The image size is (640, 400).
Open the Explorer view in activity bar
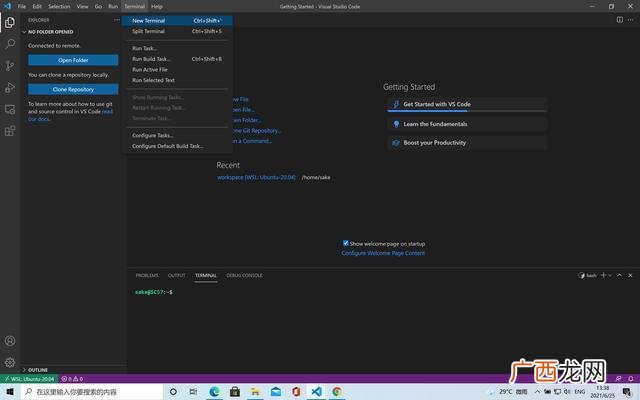[10, 22]
